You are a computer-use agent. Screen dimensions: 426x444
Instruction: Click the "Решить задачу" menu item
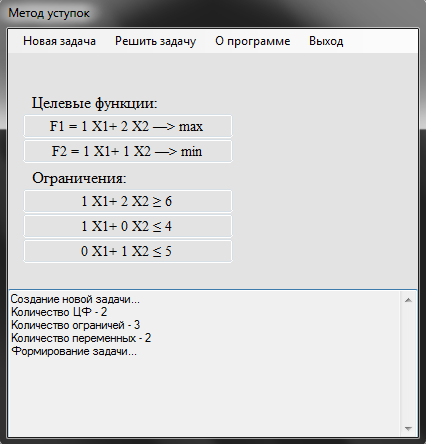[x=155, y=41]
